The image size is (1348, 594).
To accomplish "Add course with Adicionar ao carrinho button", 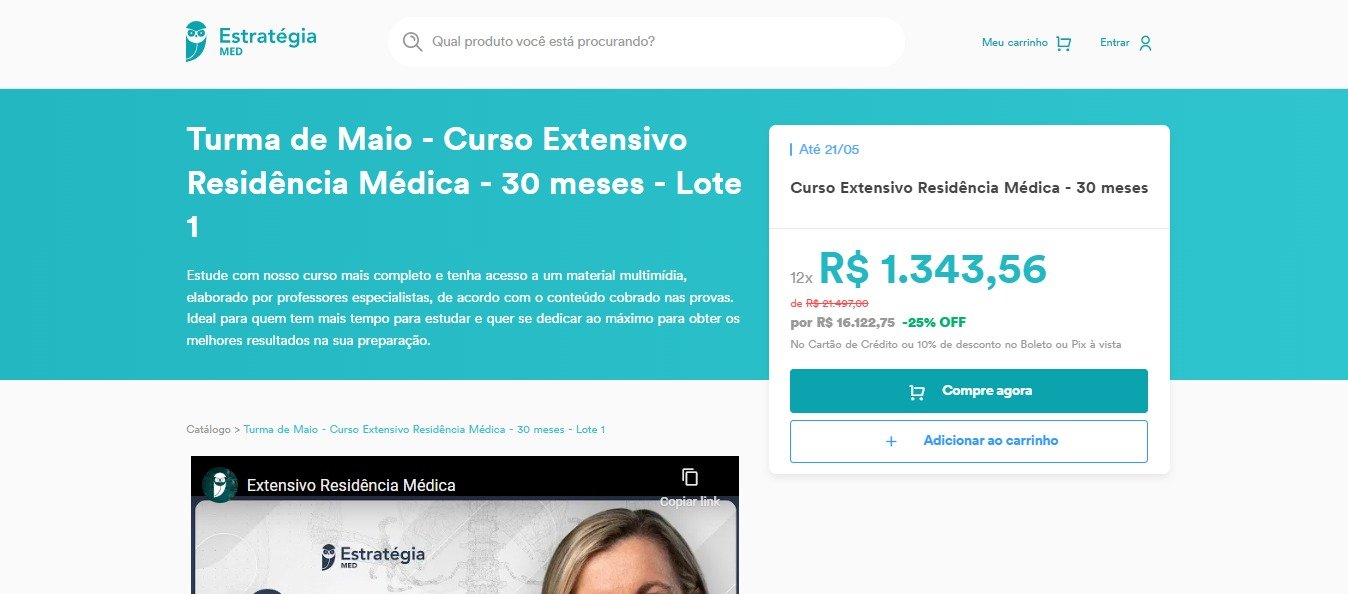I will (x=969, y=441).
